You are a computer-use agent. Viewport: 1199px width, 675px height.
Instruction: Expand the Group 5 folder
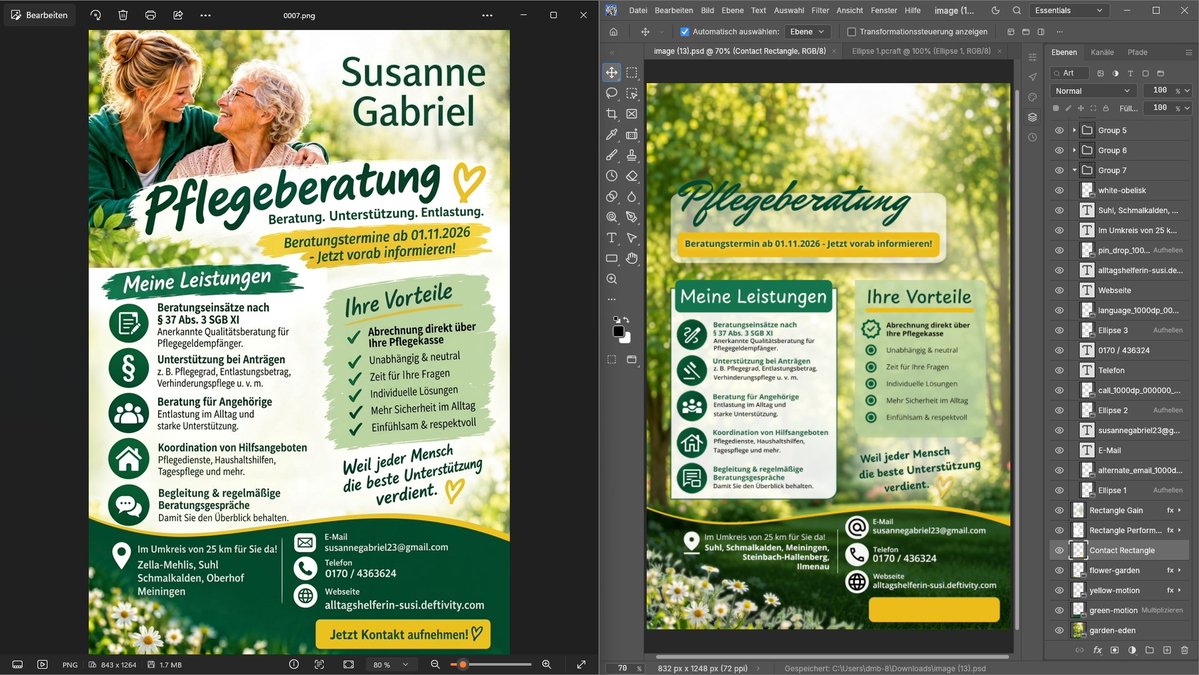click(1074, 131)
